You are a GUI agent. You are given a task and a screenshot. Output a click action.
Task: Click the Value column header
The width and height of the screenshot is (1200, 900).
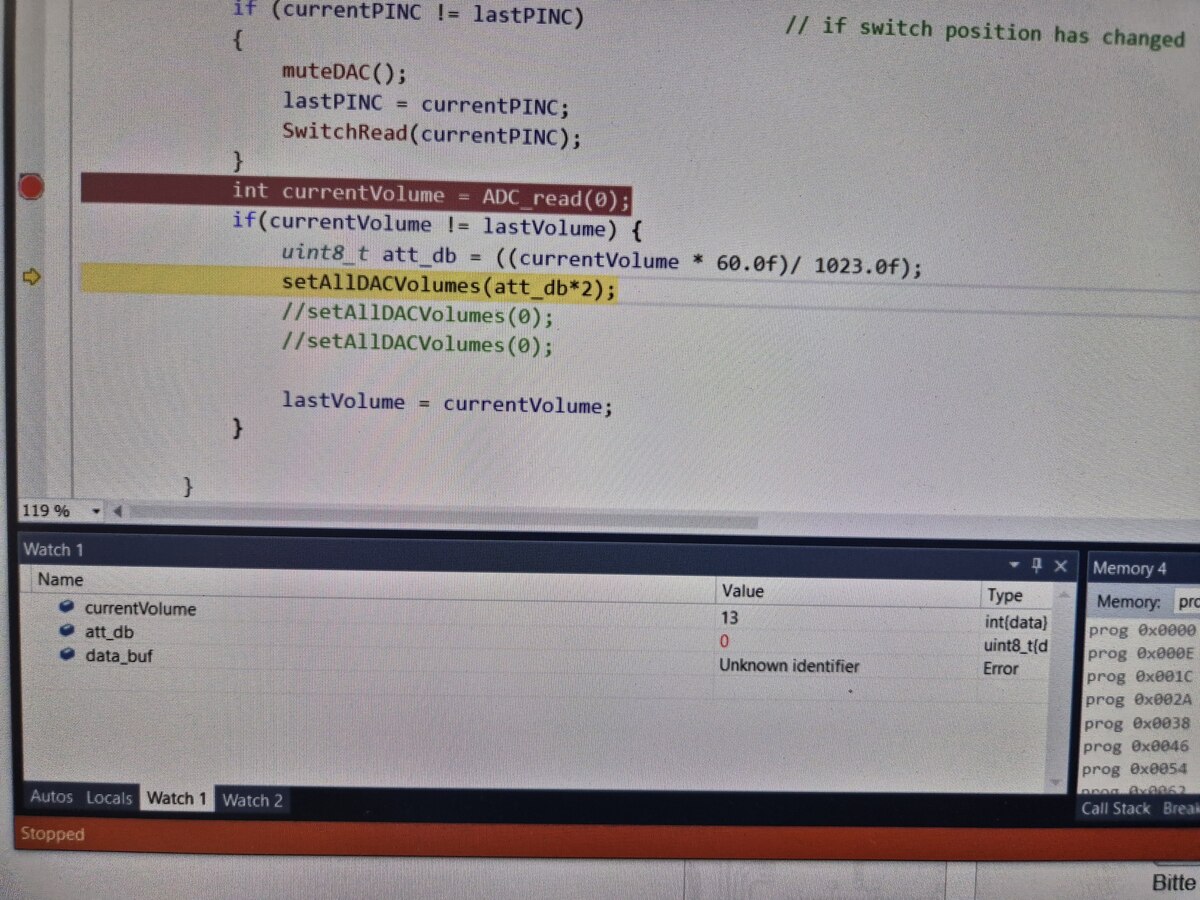[743, 591]
